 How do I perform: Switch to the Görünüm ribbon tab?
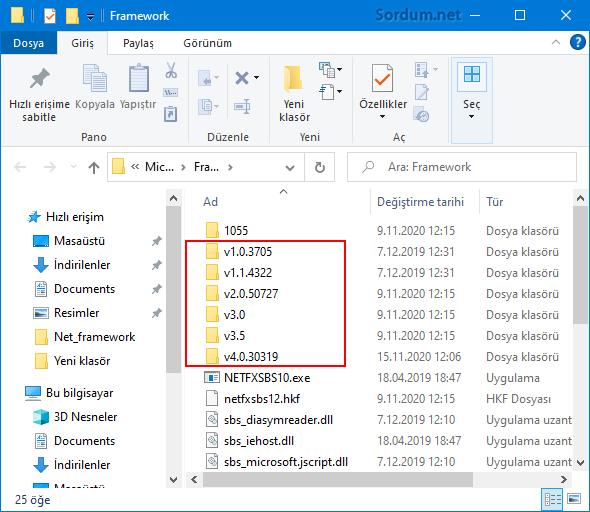pyautogui.click(x=207, y=43)
